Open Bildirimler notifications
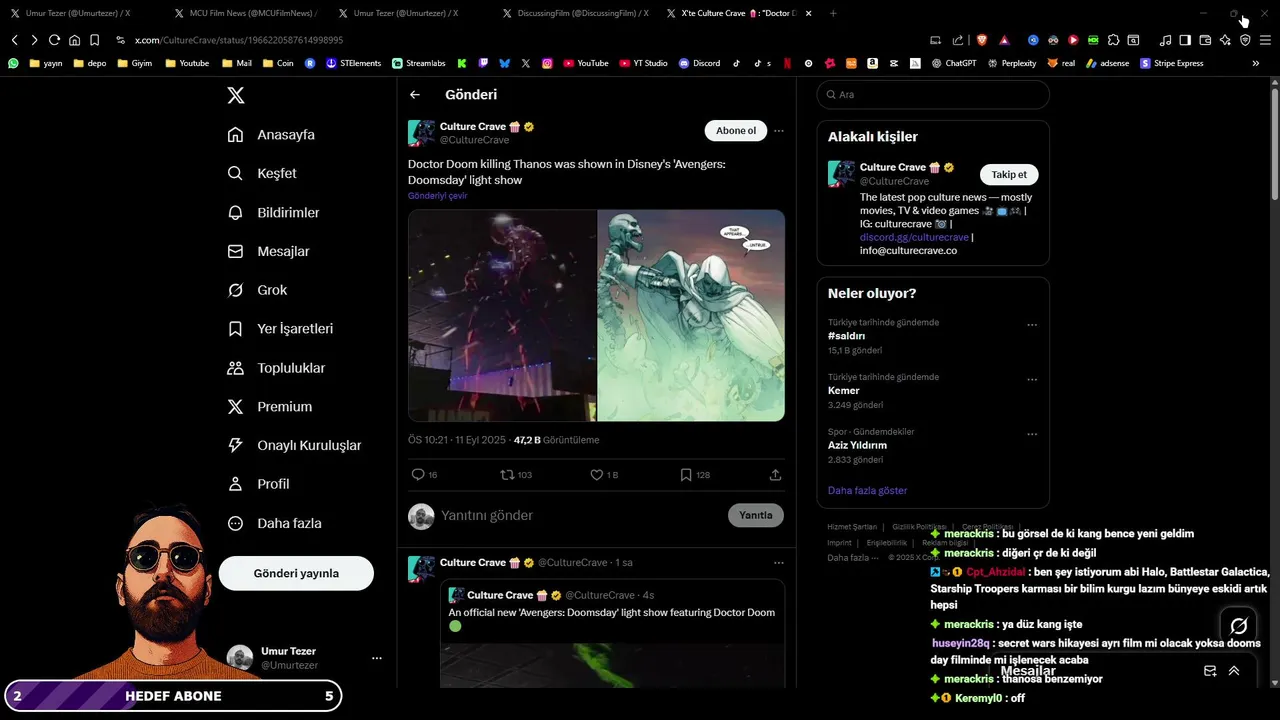The height and width of the screenshot is (720, 1280). [273, 212]
